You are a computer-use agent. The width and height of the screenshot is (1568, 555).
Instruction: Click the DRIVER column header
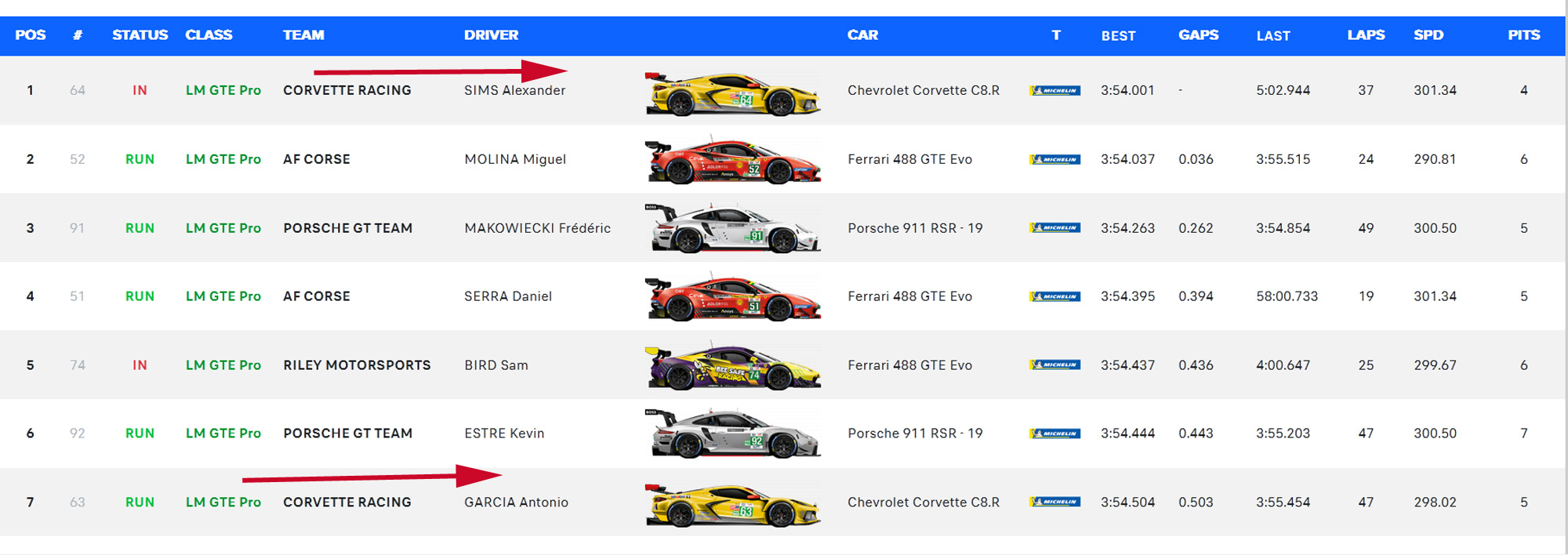click(491, 35)
